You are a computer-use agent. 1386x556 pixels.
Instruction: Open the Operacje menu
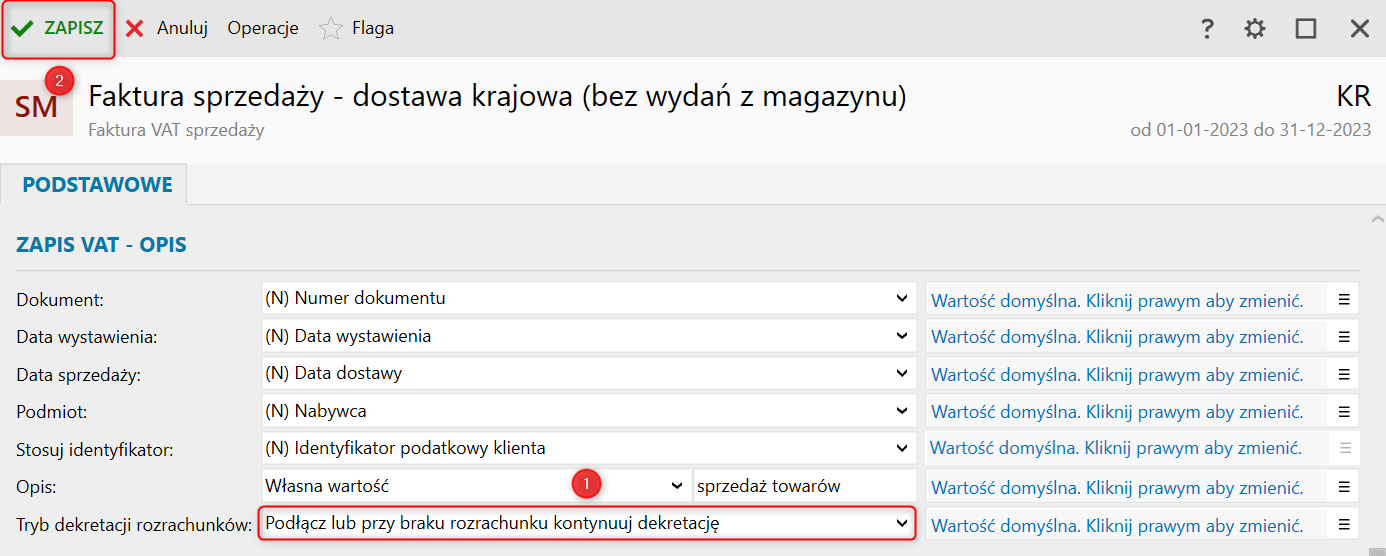(263, 28)
